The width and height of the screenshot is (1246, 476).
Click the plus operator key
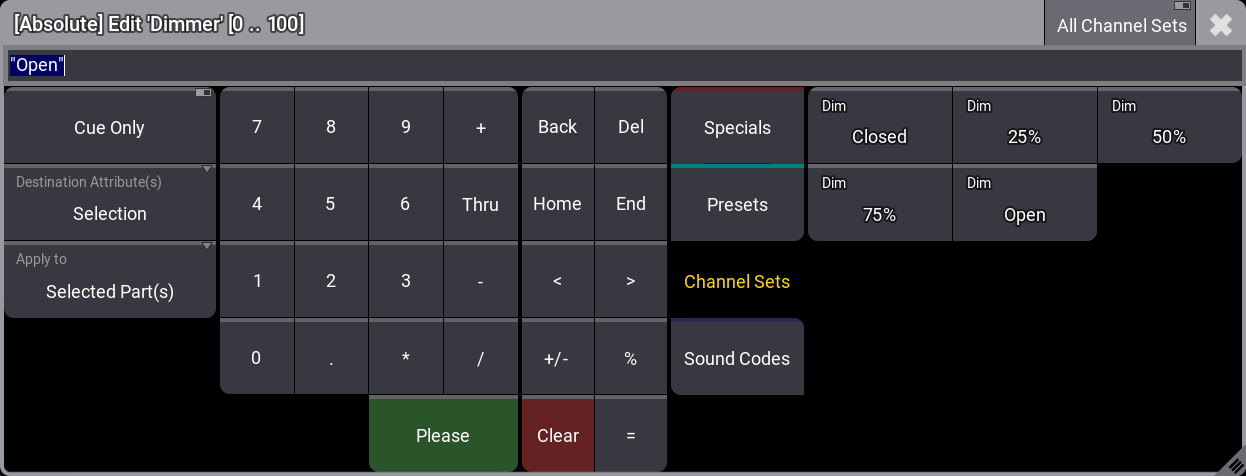(481, 127)
